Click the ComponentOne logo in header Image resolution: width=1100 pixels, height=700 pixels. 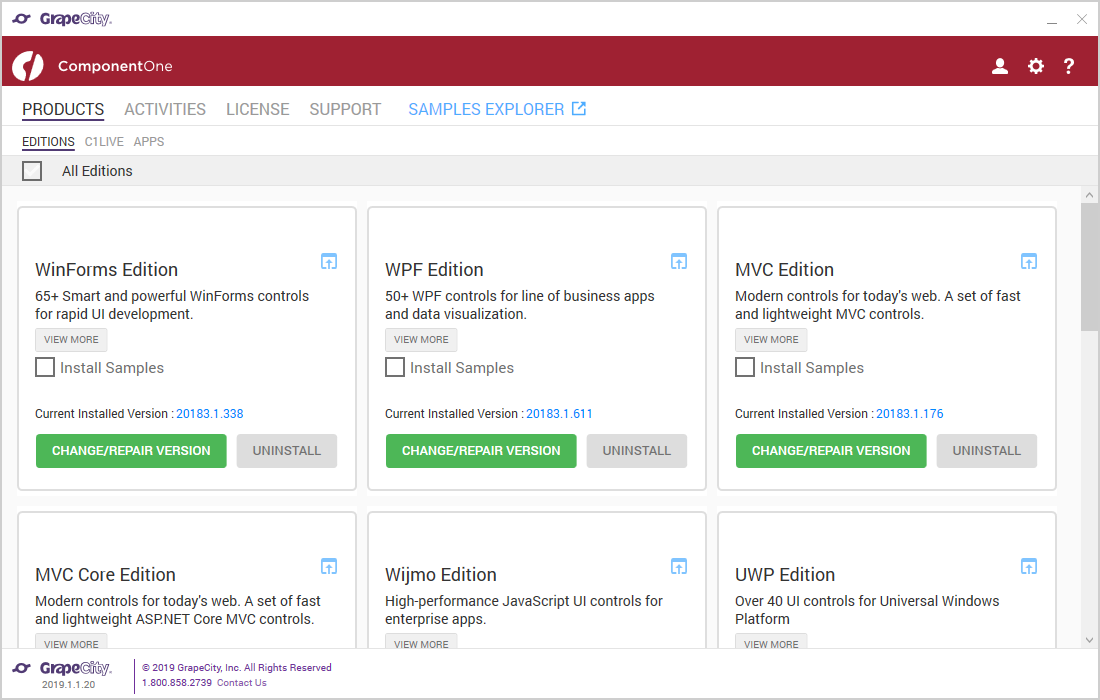coord(28,66)
